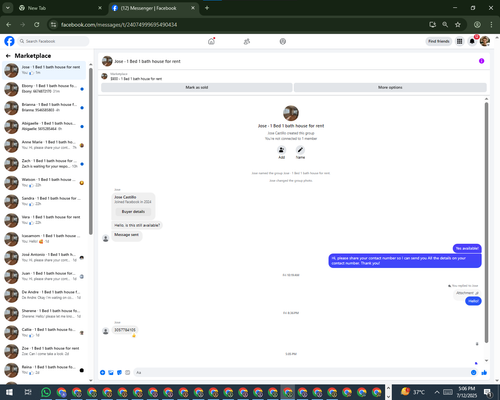Choose a sticker in composer
This screenshot has width=500, height=400.
pos(119,372)
